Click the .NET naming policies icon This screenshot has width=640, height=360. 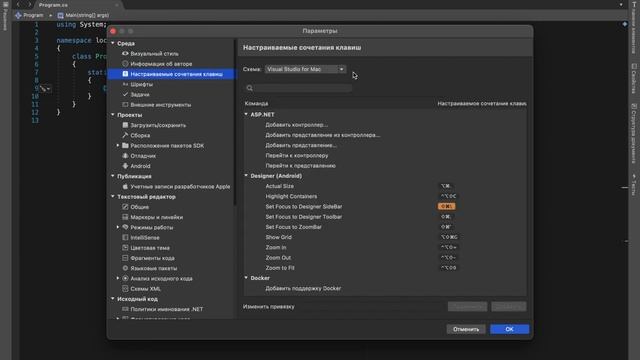pos(125,309)
